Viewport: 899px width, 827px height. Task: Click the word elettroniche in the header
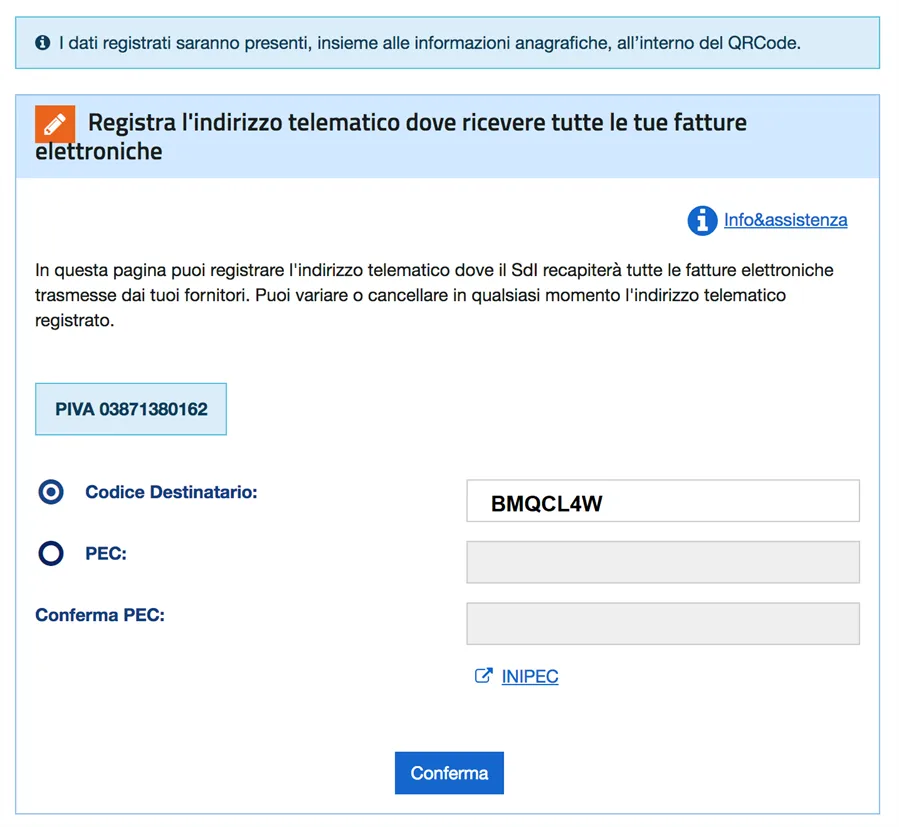click(98, 152)
